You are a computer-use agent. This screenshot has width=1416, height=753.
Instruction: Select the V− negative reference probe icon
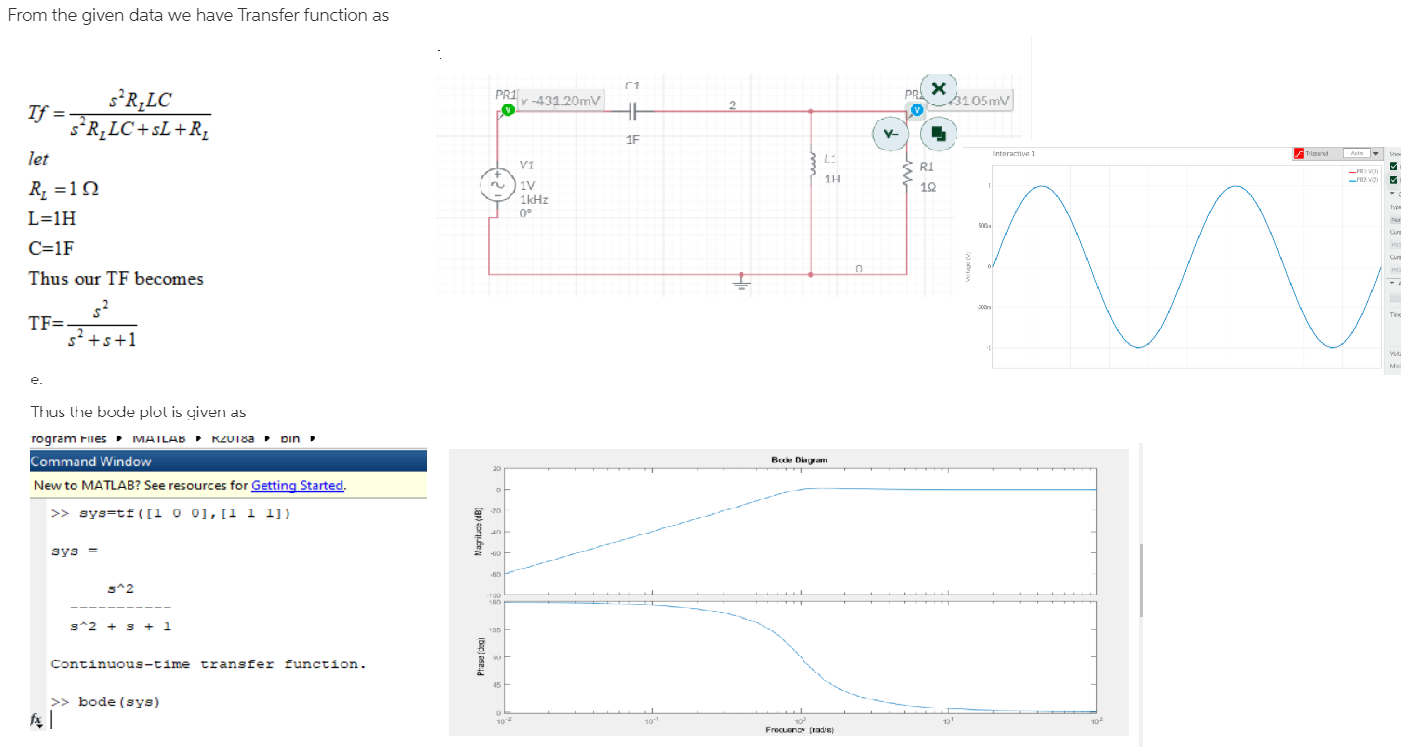pos(890,133)
